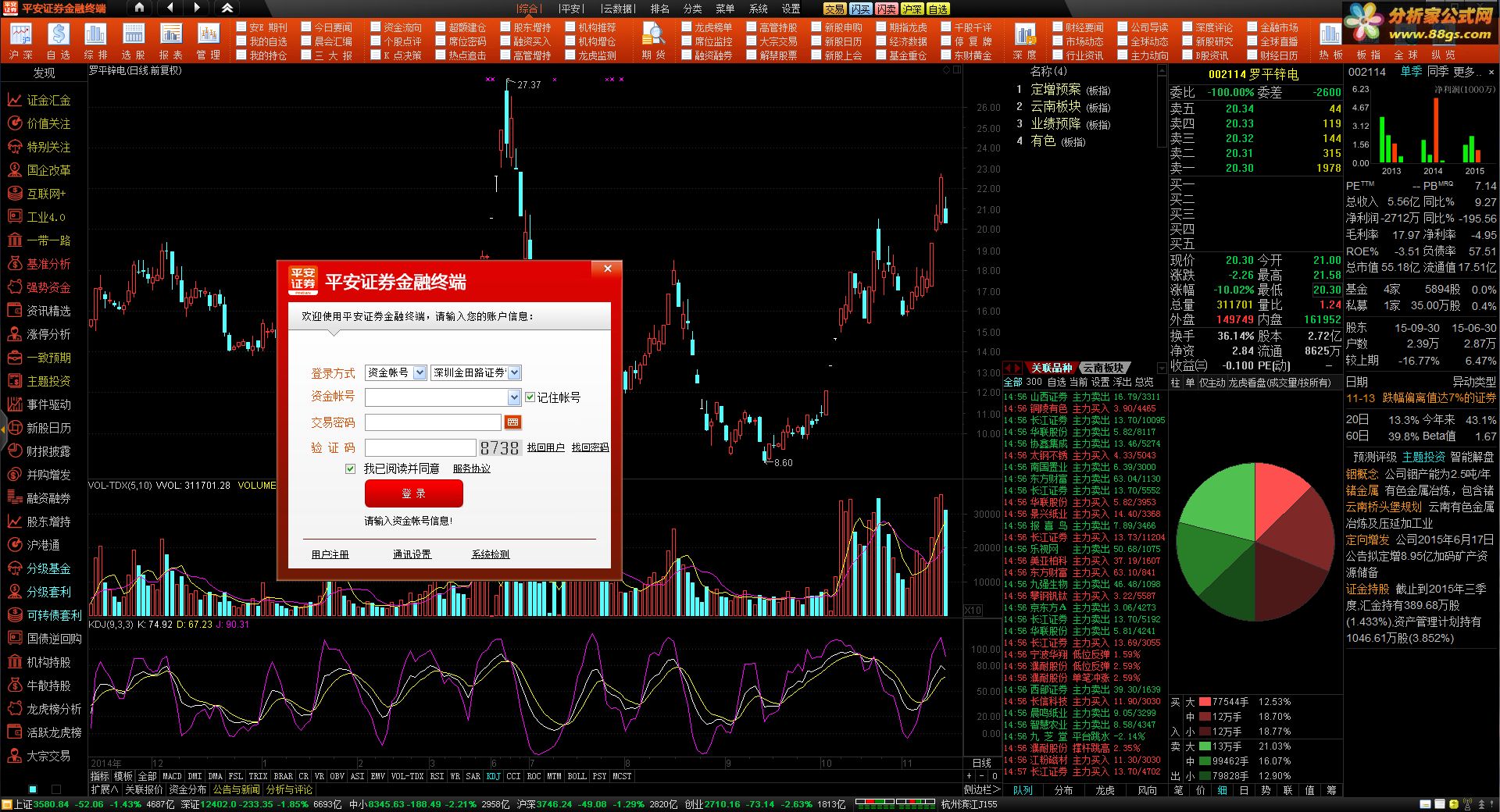
Task: Click the red 登录 login button
Action: (x=414, y=493)
